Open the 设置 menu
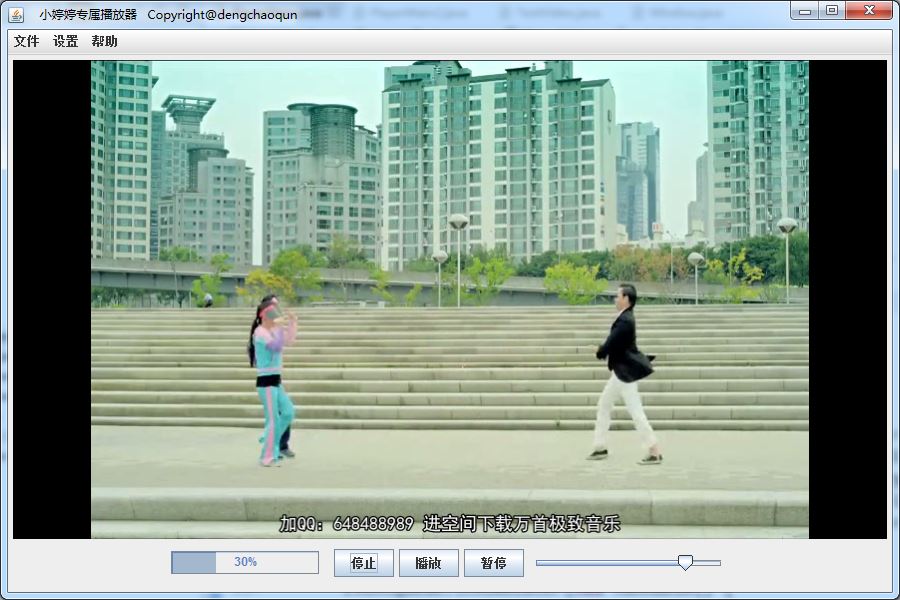This screenshot has width=900, height=600. coord(65,41)
